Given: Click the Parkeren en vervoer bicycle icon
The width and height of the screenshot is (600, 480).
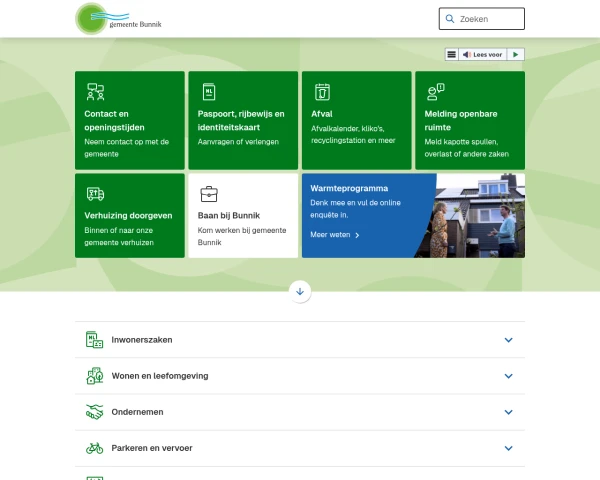Looking at the screenshot, I should click(95, 448).
